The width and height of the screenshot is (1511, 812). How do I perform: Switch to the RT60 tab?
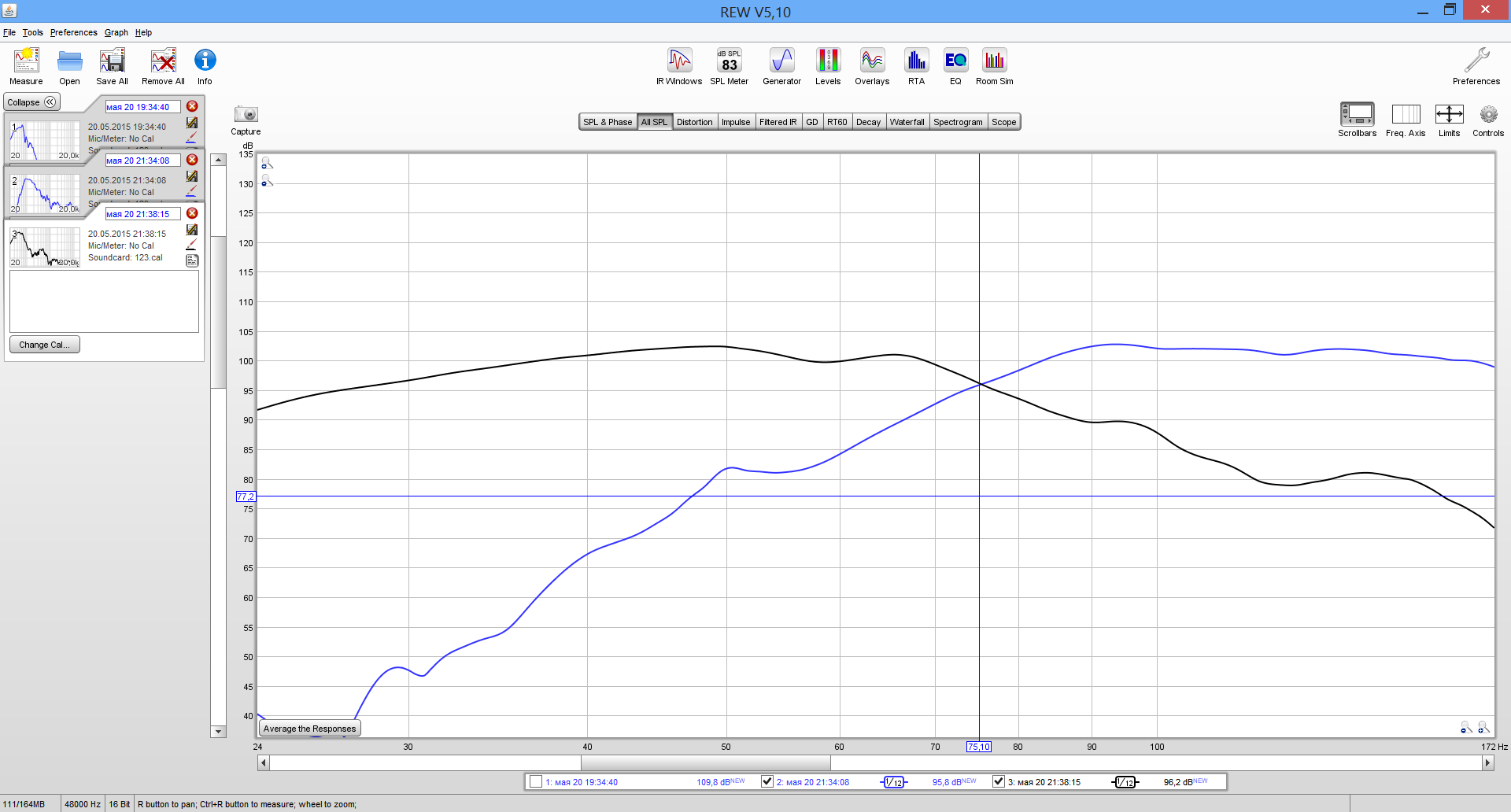837,122
